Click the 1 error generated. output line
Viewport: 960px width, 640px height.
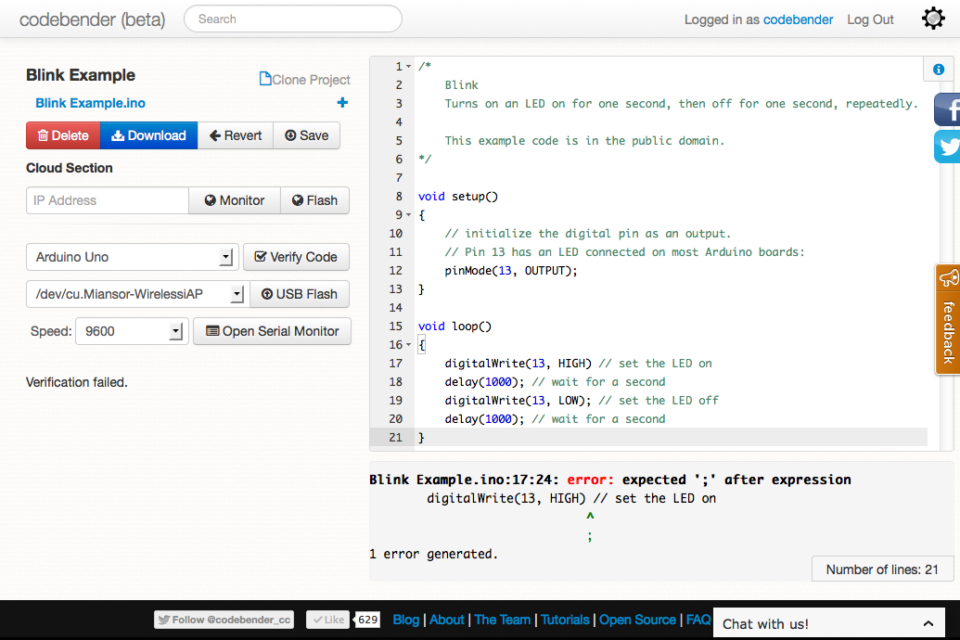433,554
